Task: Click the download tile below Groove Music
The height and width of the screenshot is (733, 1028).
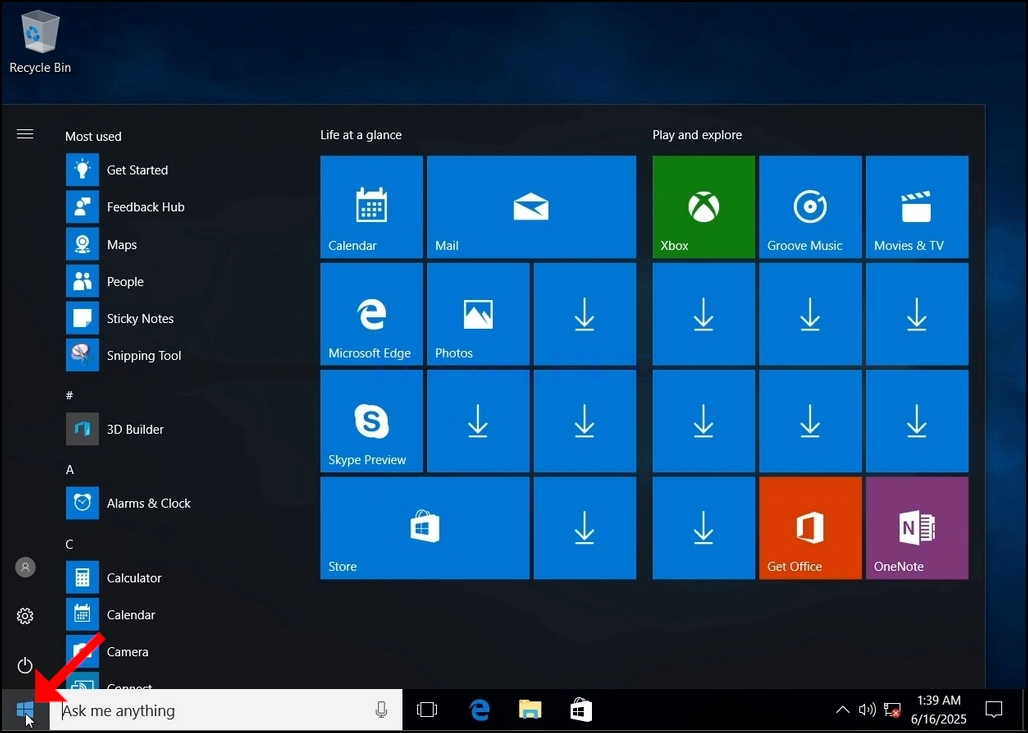Action: (x=810, y=314)
